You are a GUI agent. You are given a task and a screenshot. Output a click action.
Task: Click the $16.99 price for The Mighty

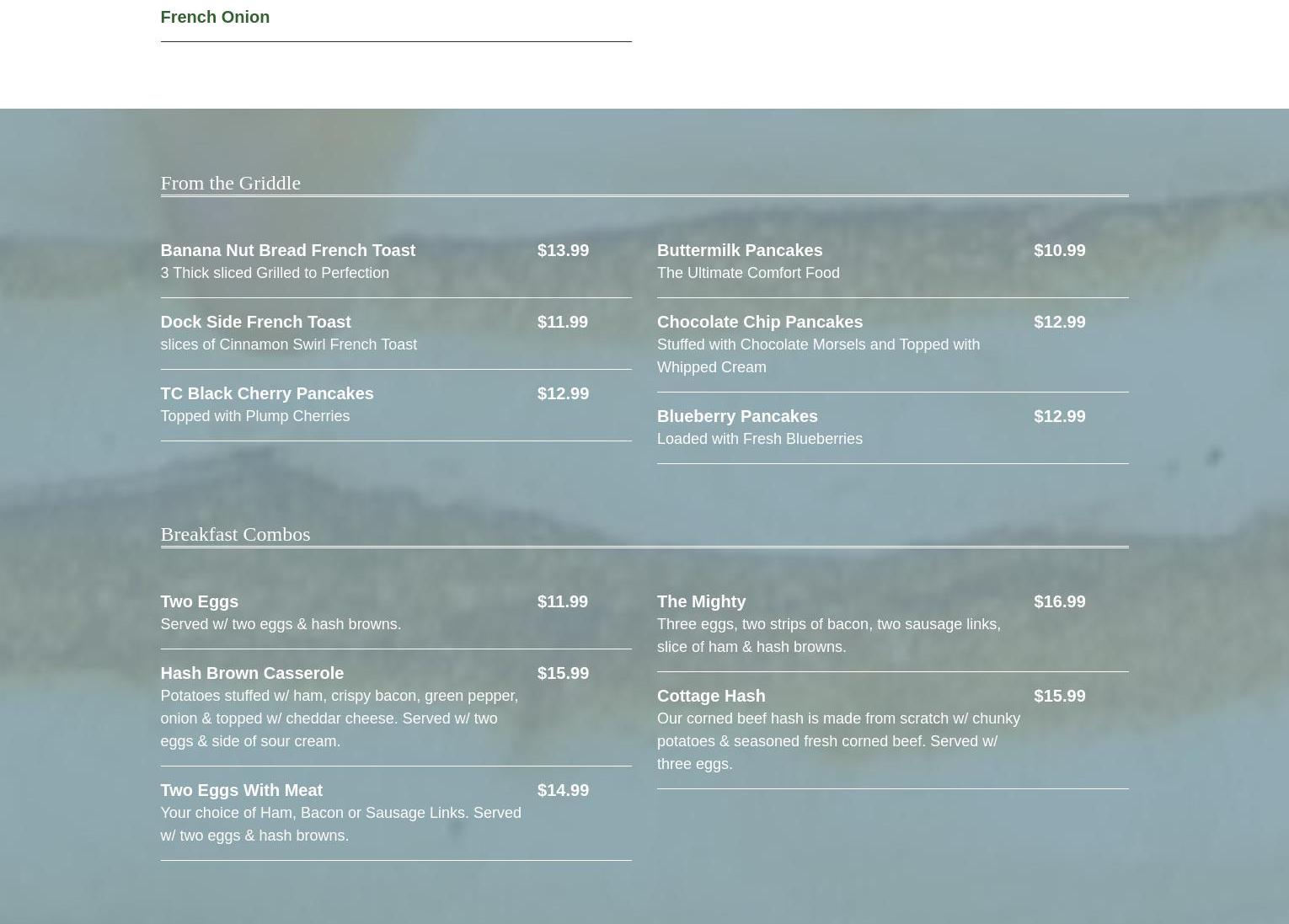(x=1059, y=601)
